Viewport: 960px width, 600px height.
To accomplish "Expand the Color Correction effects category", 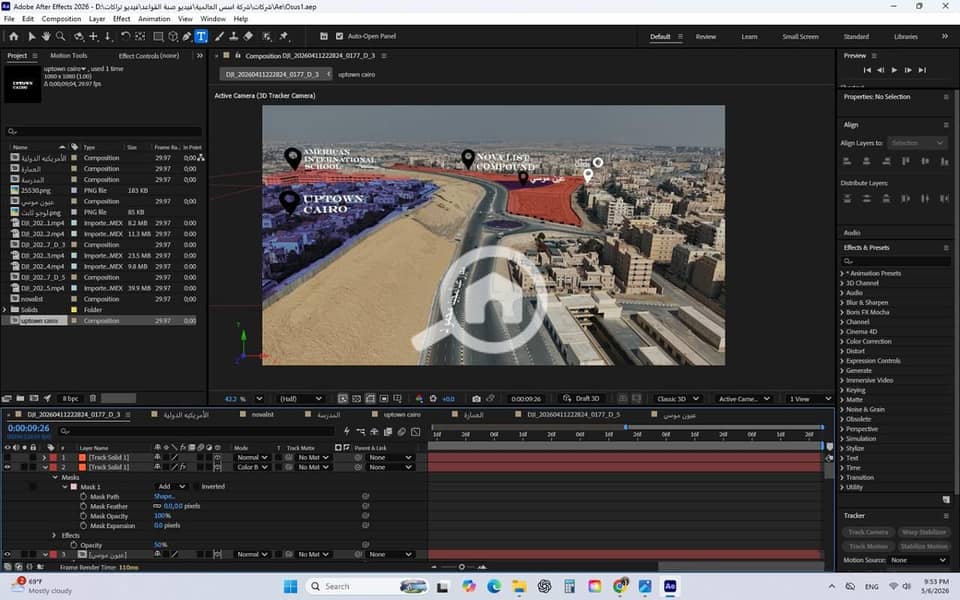I will 842,342.
